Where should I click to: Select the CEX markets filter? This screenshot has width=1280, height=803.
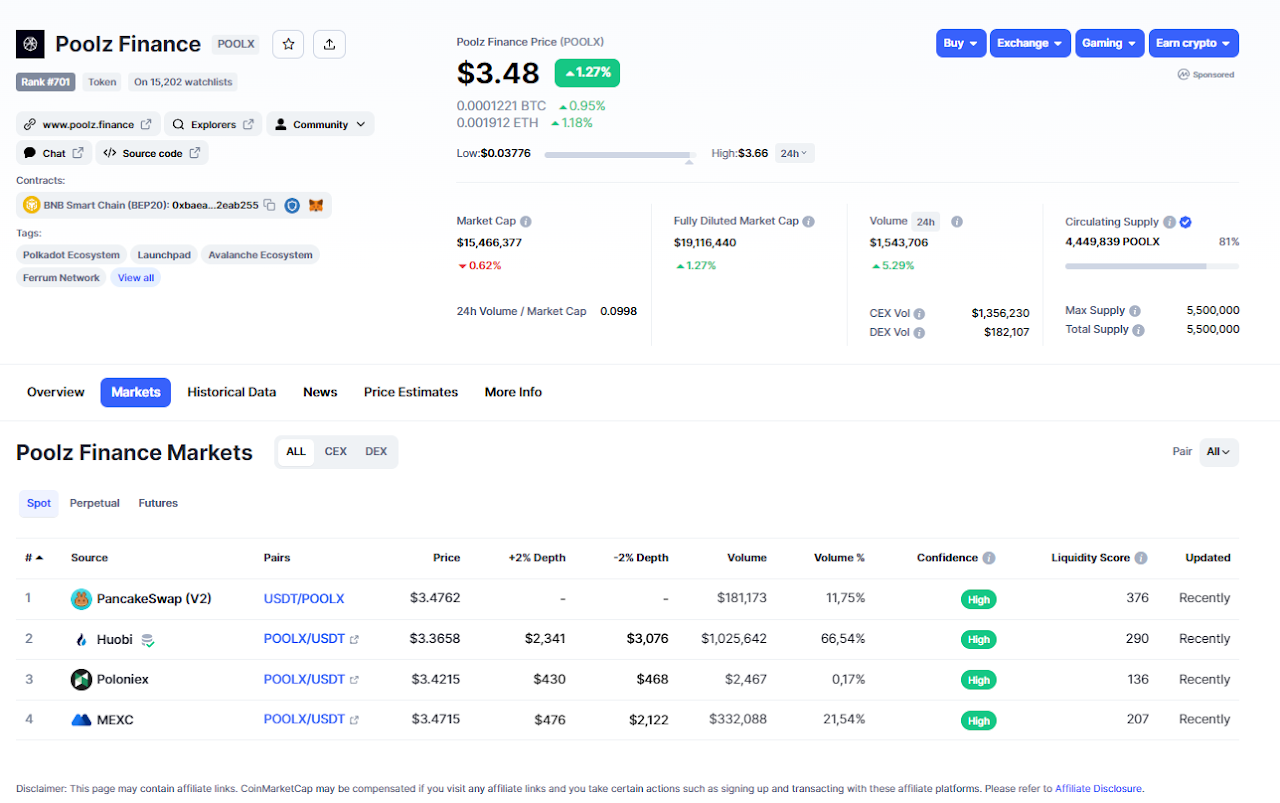pyautogui.click(x=336, y=452)
